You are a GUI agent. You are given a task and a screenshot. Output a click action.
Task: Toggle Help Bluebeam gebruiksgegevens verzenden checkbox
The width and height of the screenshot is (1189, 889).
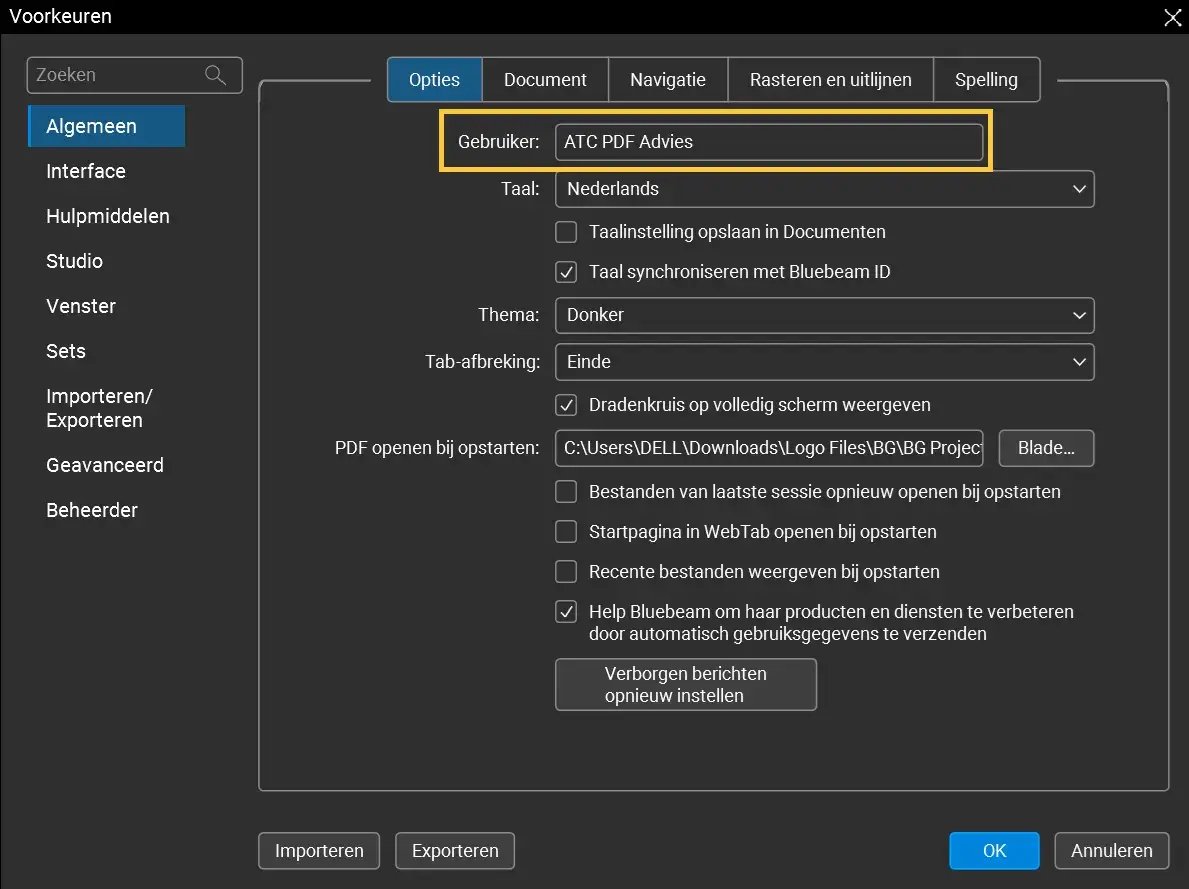[566, 612]
